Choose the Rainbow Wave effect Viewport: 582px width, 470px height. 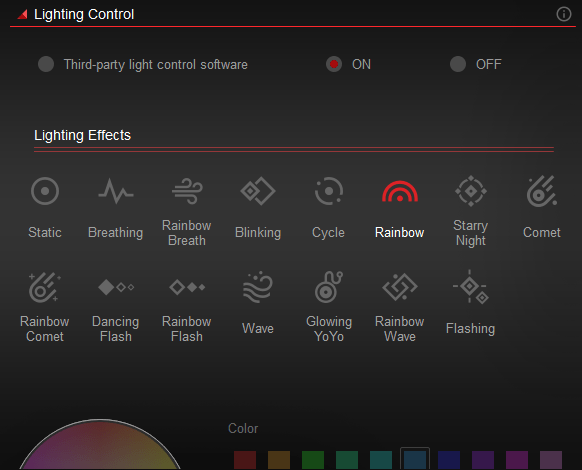coord(400,287)
